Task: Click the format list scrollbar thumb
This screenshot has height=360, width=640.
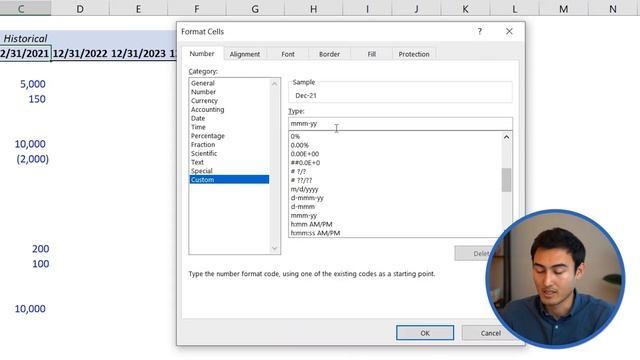Action: click(x=507, y=180)
